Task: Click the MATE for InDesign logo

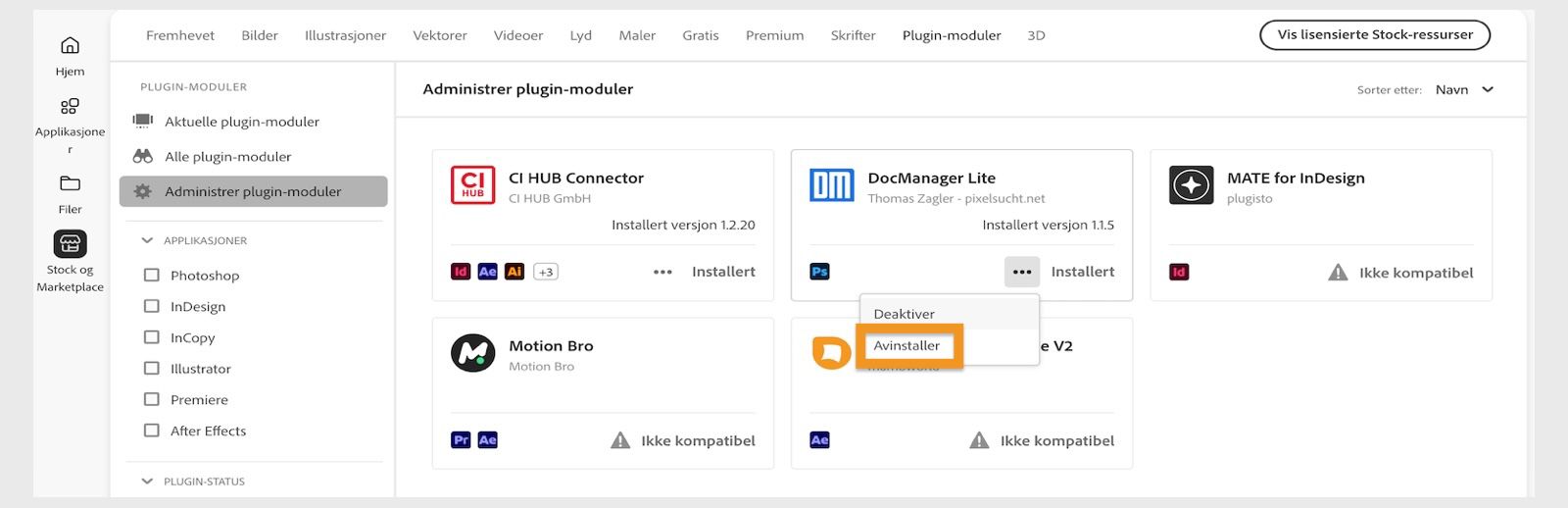Action: [1191, 184]
